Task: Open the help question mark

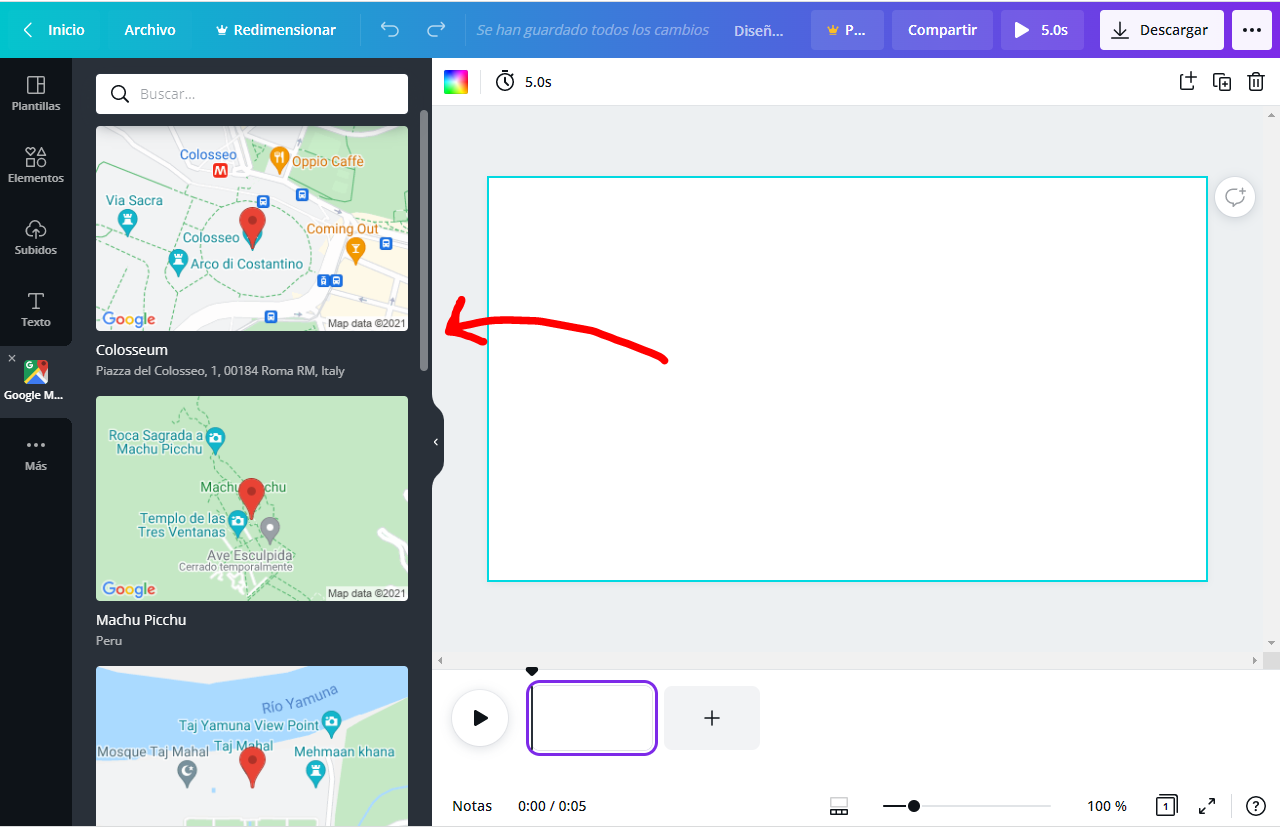Action: [x=1256, y=806]
